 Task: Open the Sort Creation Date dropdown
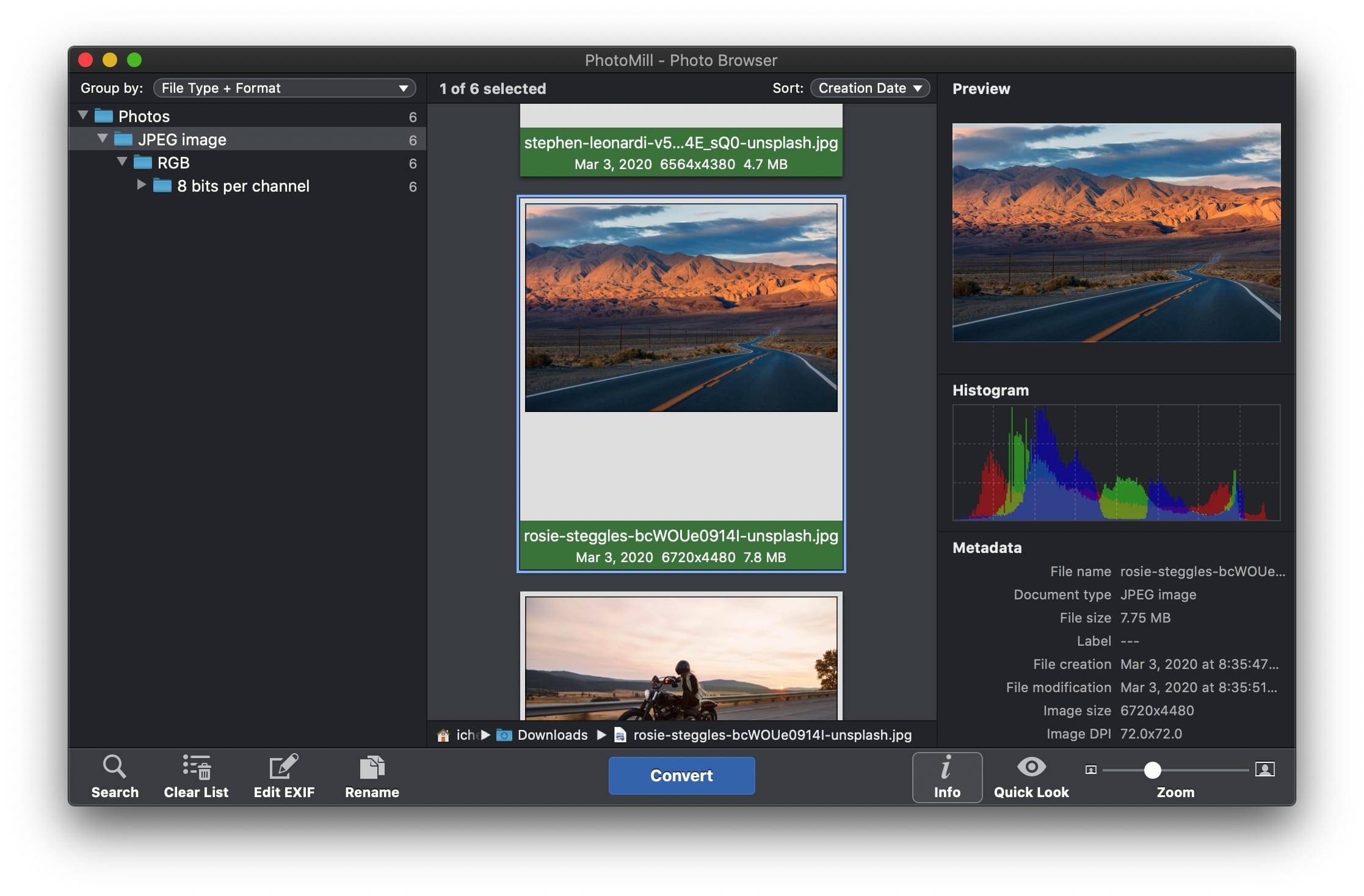(869, 88)
